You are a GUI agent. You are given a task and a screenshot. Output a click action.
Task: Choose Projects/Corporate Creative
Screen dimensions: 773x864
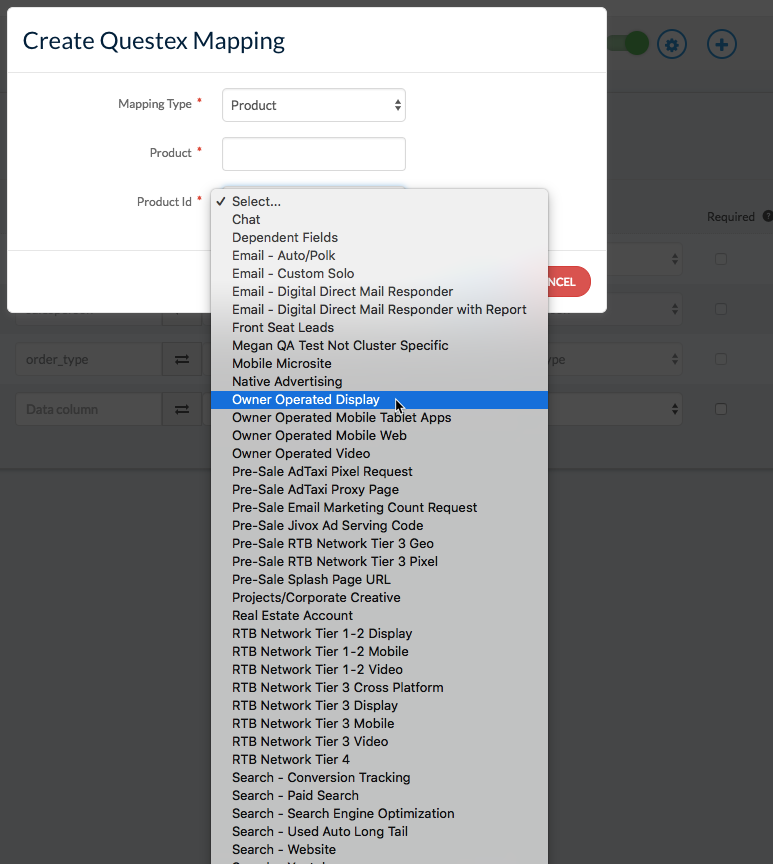coord(379,598)
